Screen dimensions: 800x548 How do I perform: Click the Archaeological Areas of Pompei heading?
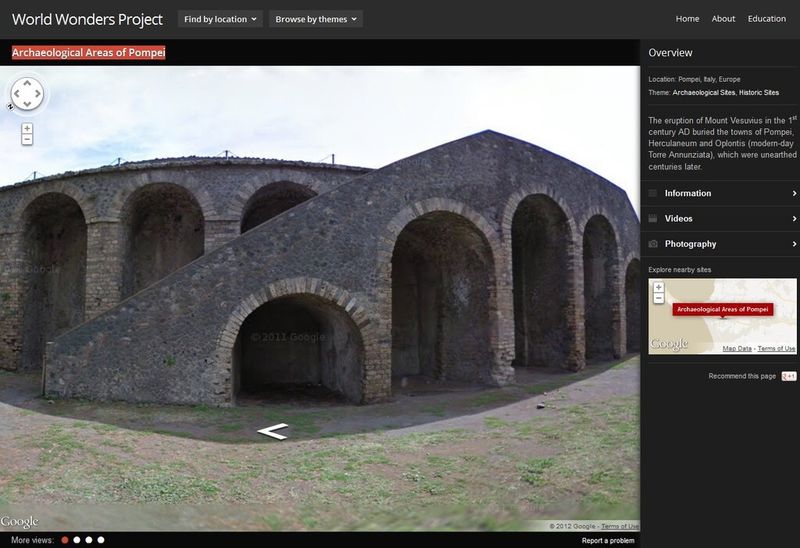88,53
